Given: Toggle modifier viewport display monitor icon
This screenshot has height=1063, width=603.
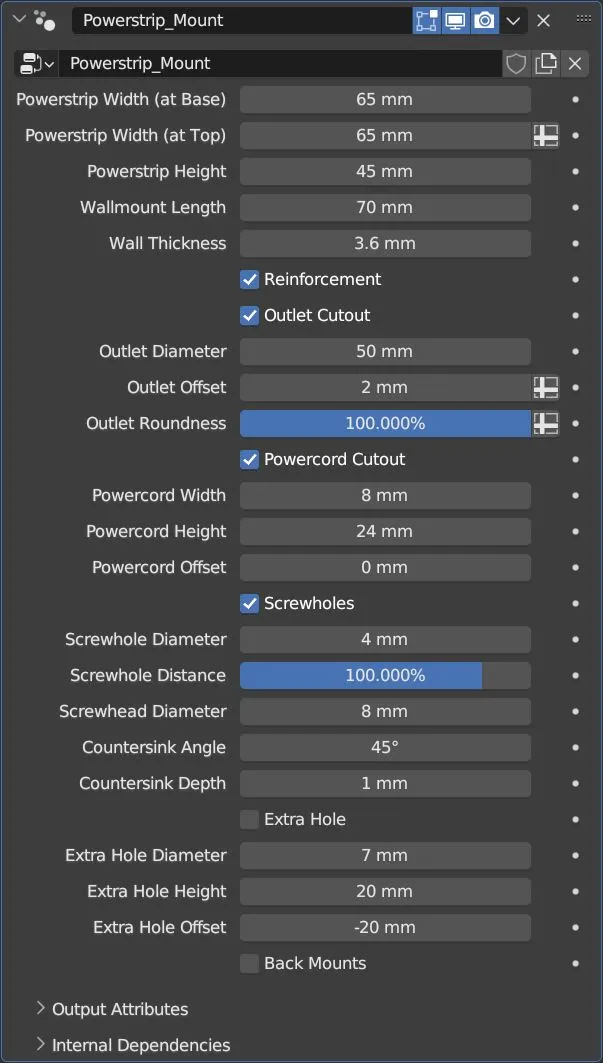Looking at the screenshot, I should coord(455,20).
